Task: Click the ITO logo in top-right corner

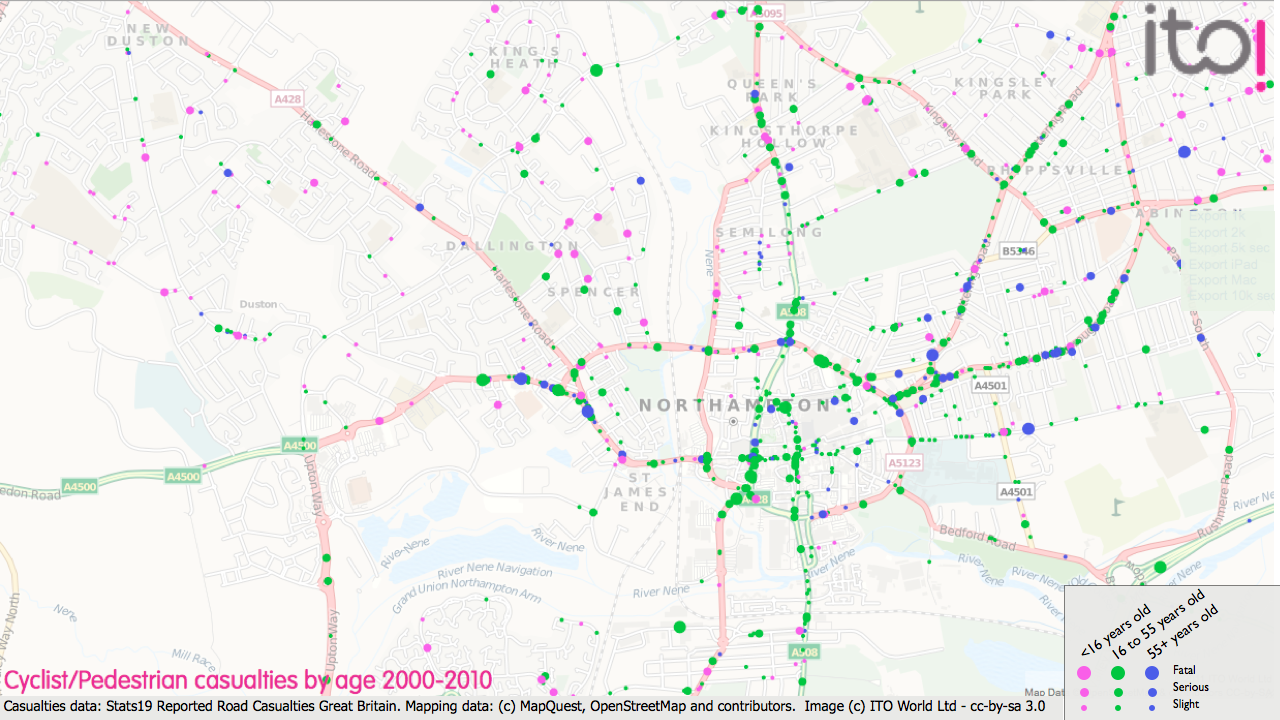Action: [1210, 40]
